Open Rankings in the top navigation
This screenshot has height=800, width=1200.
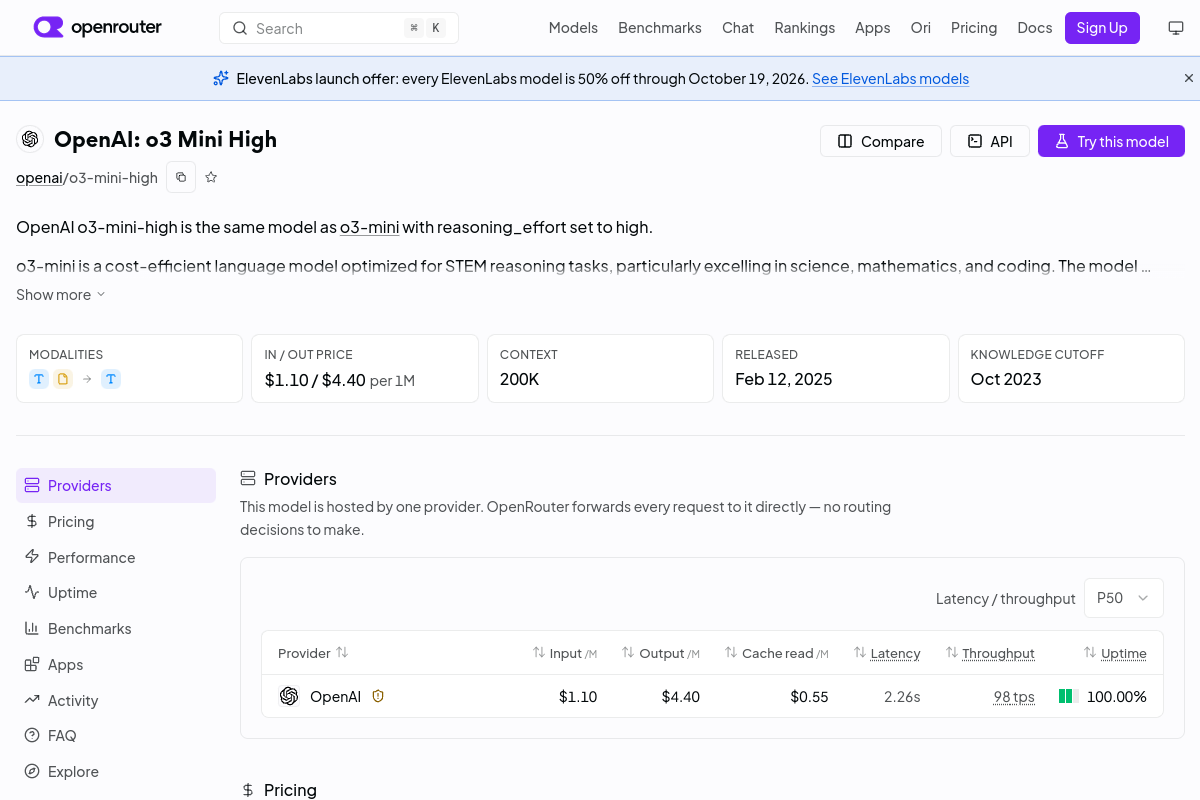click(x=805, y=28)
